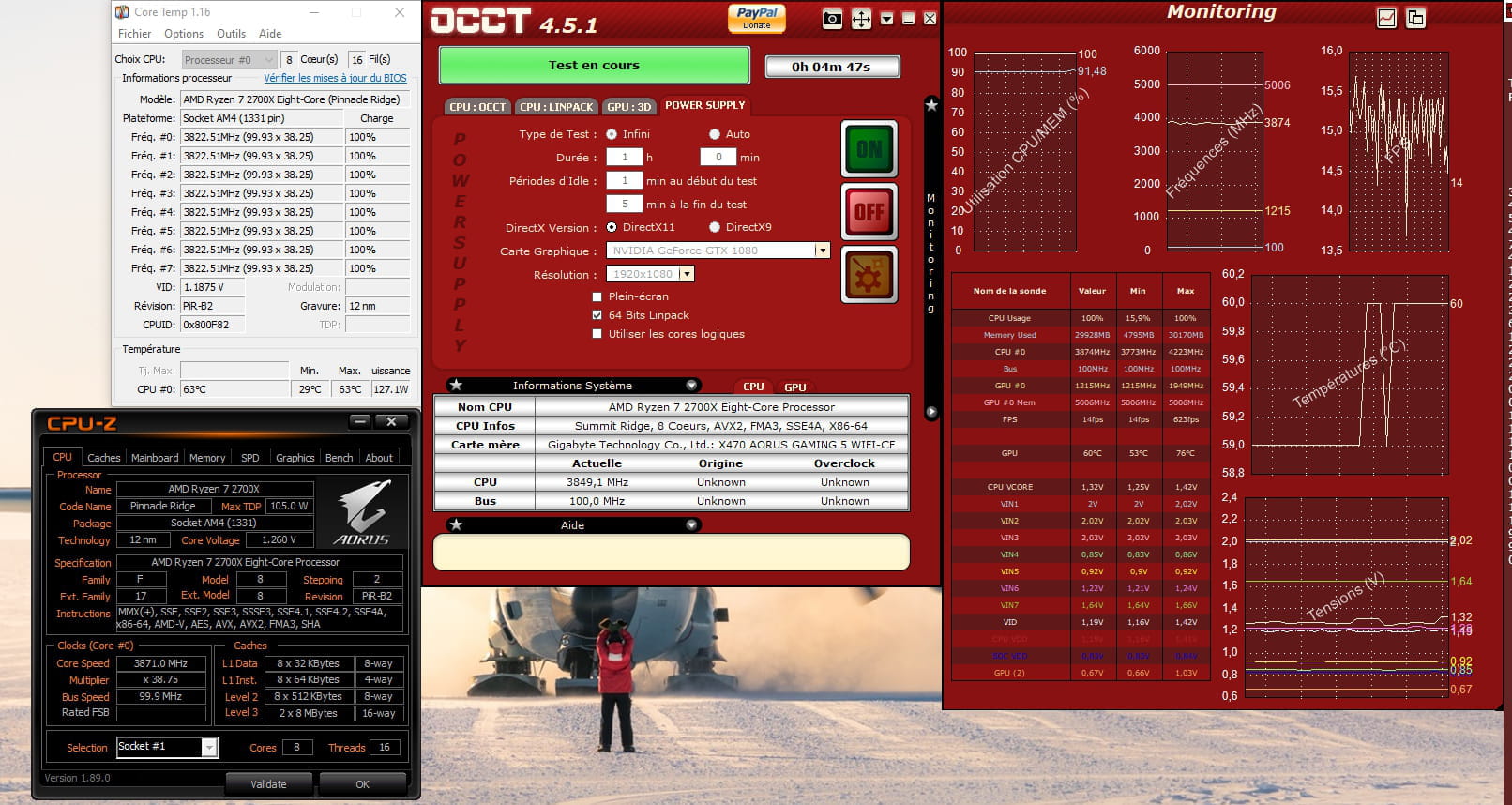Choose DirectX9 version
This screenshot has height=805, width=1512.
[715, 227]
